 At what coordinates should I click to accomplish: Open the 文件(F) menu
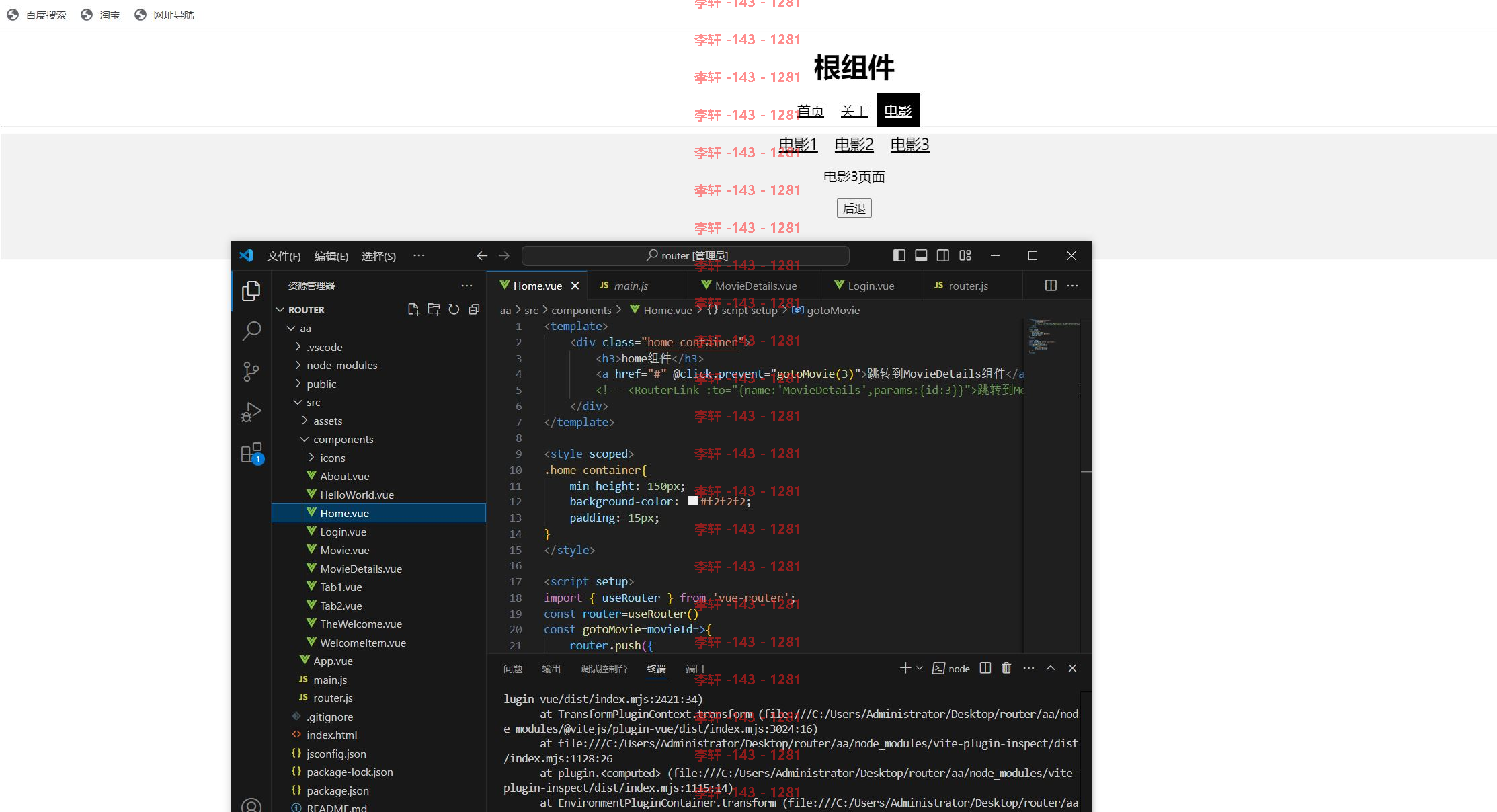284,256
